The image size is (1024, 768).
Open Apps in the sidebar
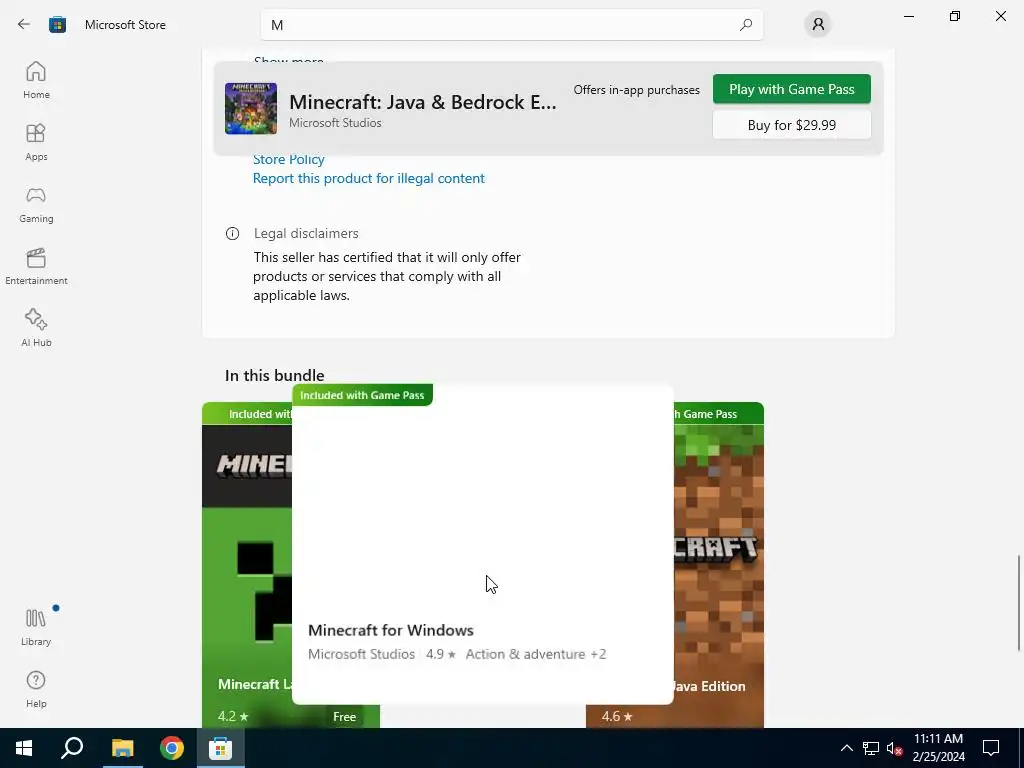point(36,142)
